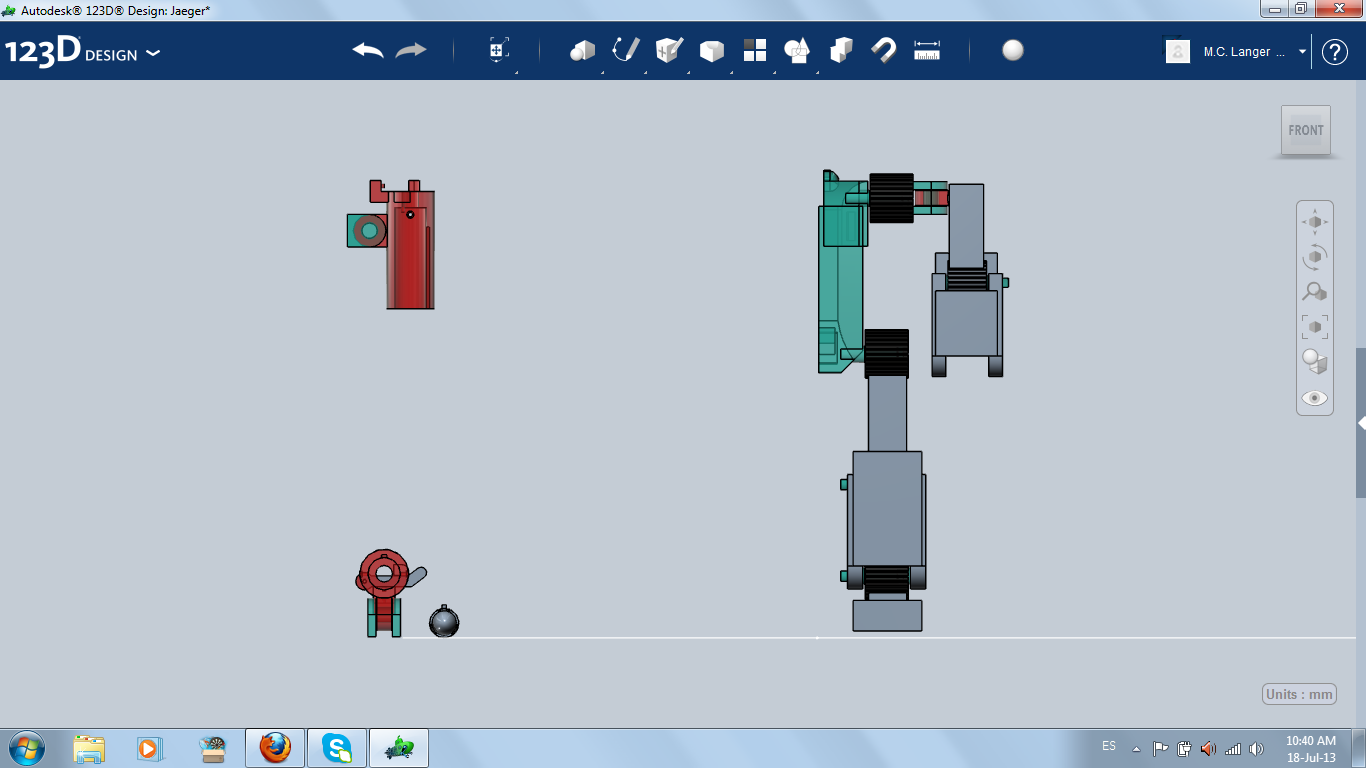Change the display shading mode

[1315, 362]
